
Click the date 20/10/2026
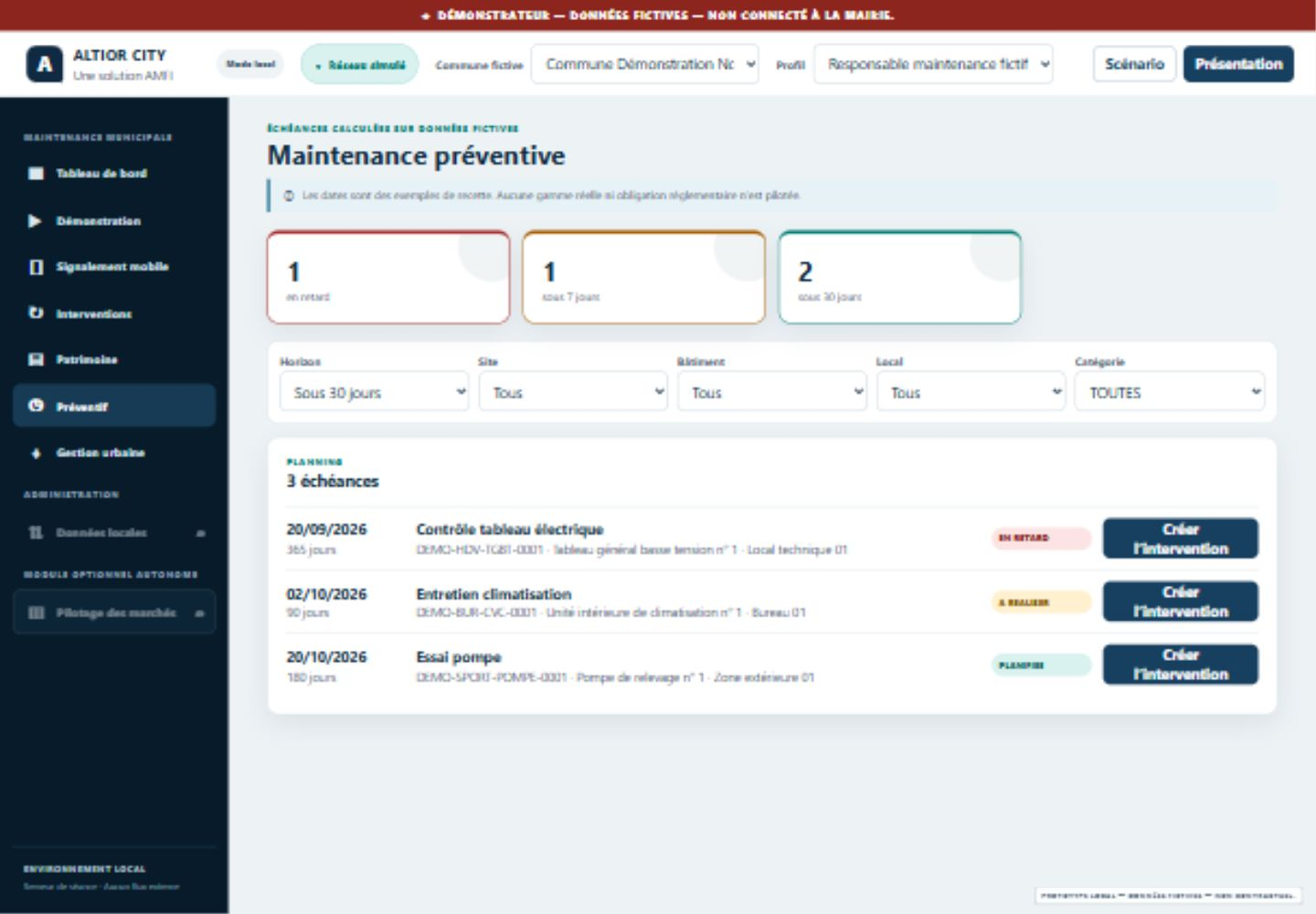click(x=326, y=657)
